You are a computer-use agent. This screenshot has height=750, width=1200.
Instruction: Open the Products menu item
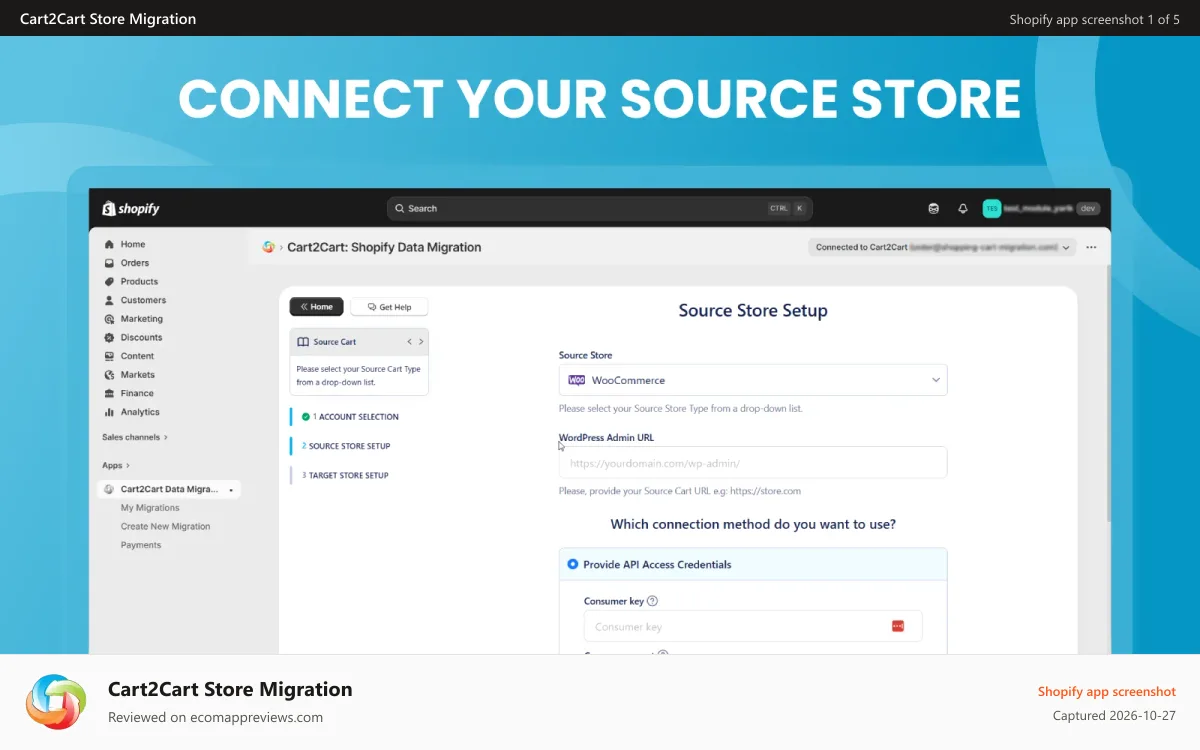point(139,281)
